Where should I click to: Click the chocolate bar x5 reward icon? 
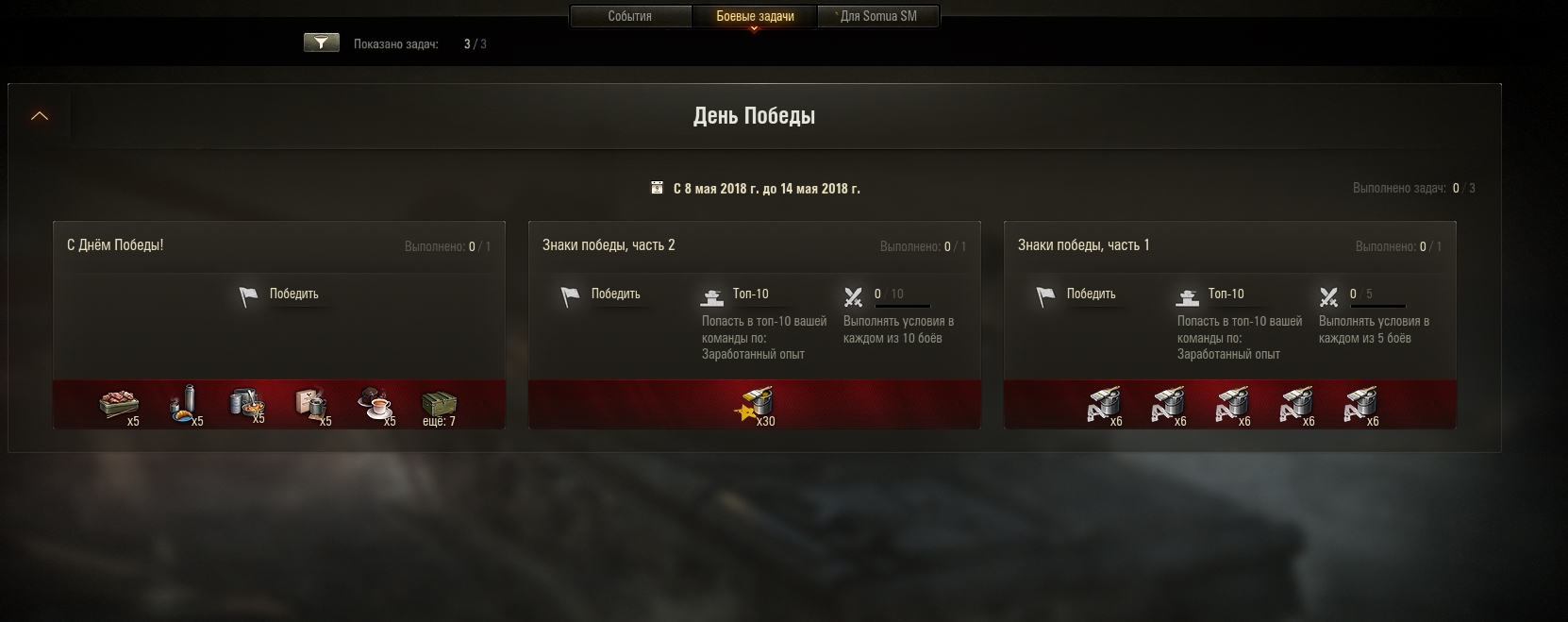[120, 406]
